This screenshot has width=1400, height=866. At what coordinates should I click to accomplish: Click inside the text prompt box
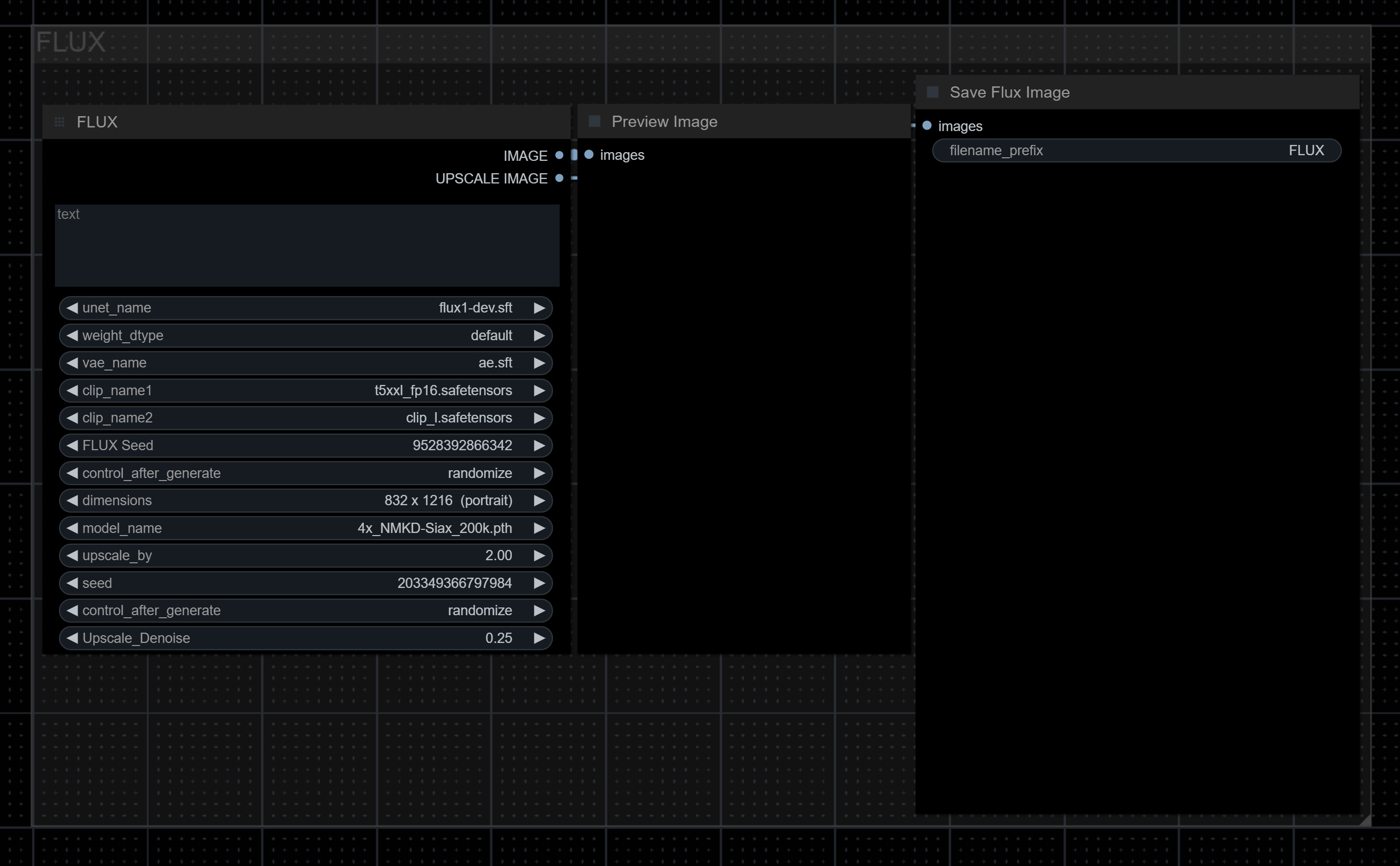pyautogui.click(x=307, y=246)
